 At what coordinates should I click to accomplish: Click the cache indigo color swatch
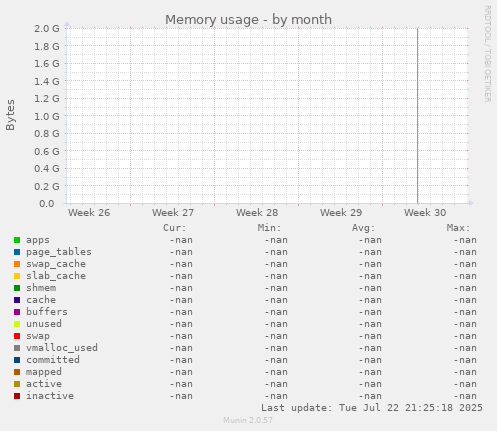point(17,300)
